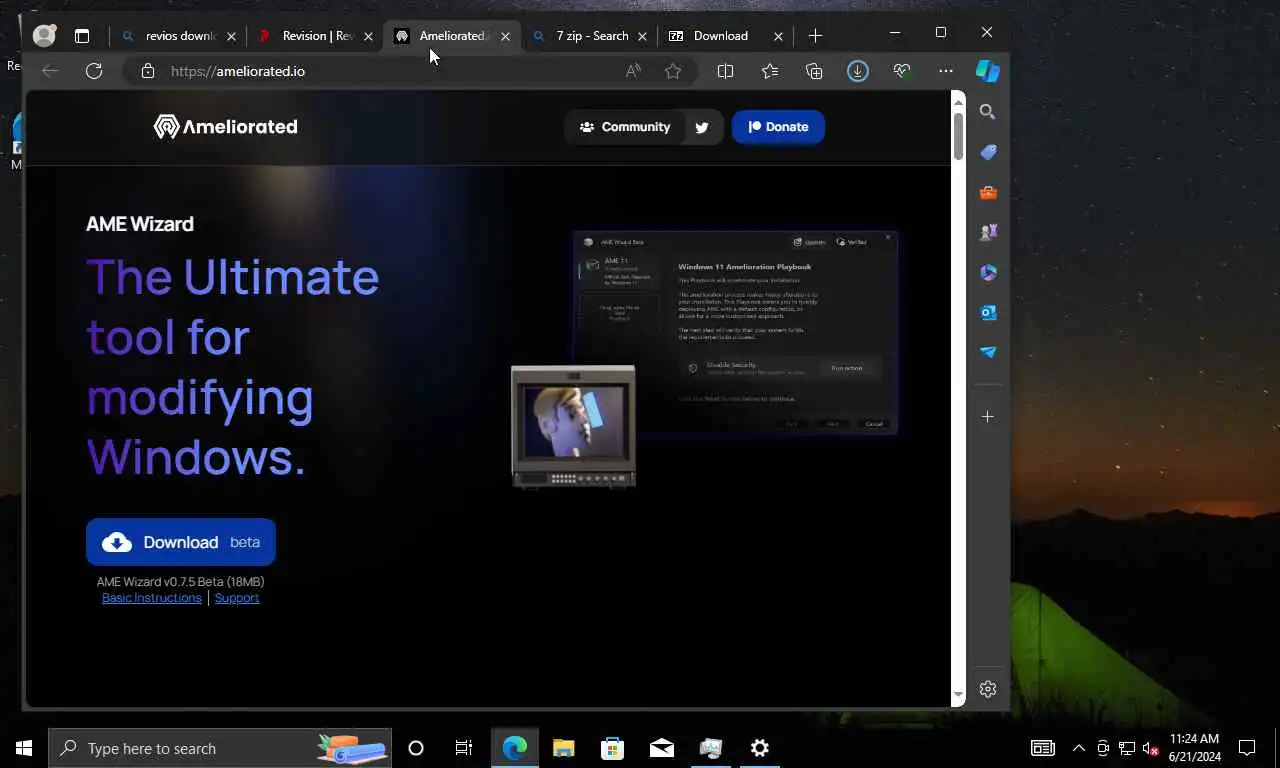Open the Twitter bird icon
Screen dimensions: 1280x768
tap(702, 127)
